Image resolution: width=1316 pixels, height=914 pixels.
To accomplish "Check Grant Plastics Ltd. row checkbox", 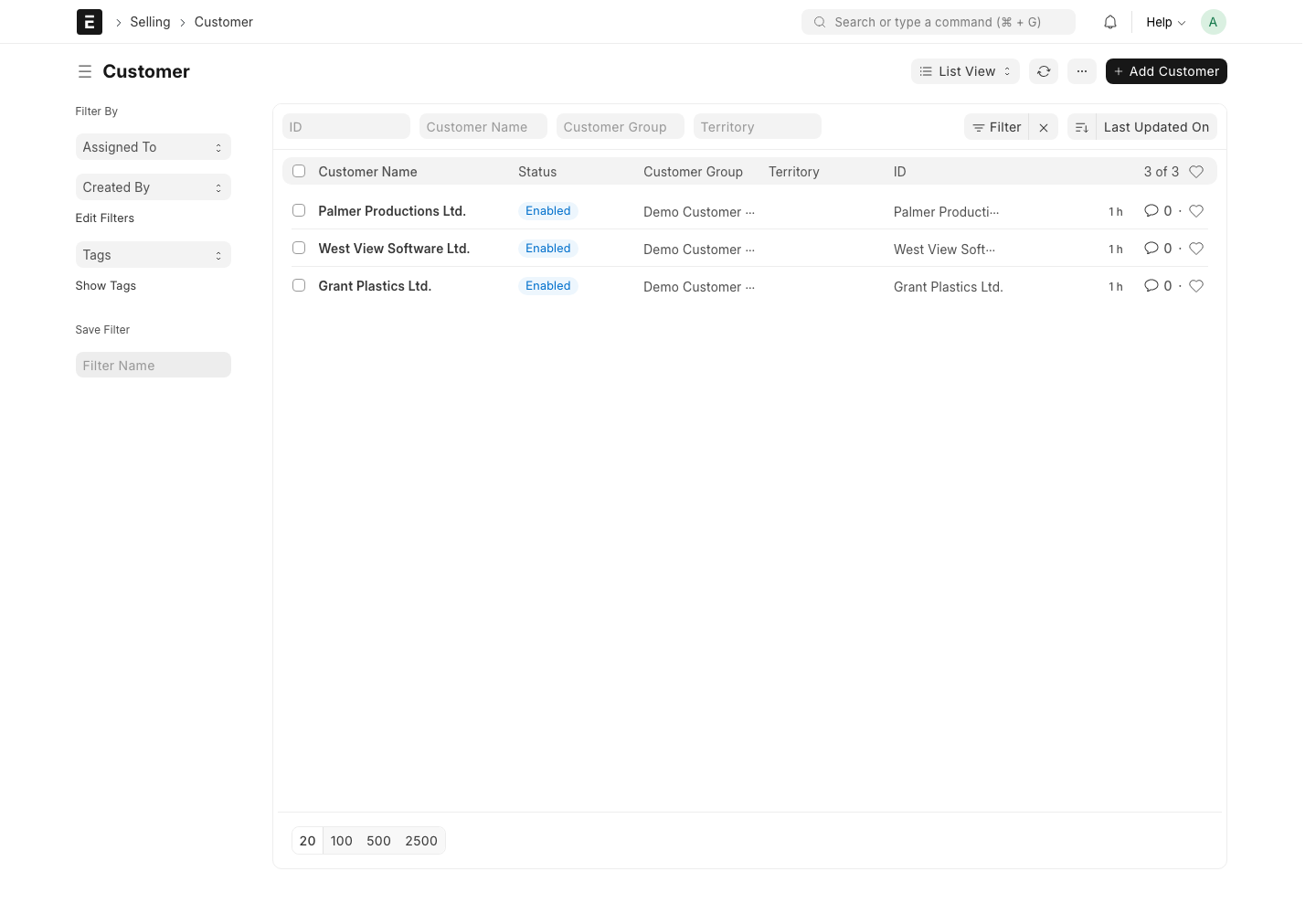I will coord(299,285).
